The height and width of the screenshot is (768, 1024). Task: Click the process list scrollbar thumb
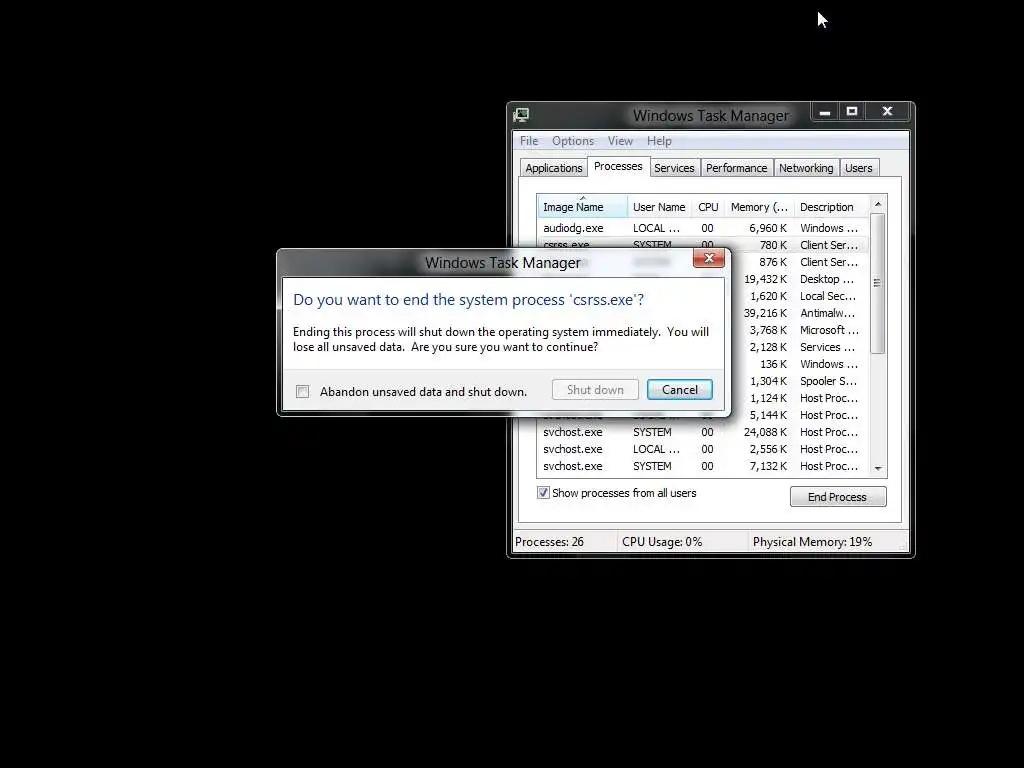[878, 283]
